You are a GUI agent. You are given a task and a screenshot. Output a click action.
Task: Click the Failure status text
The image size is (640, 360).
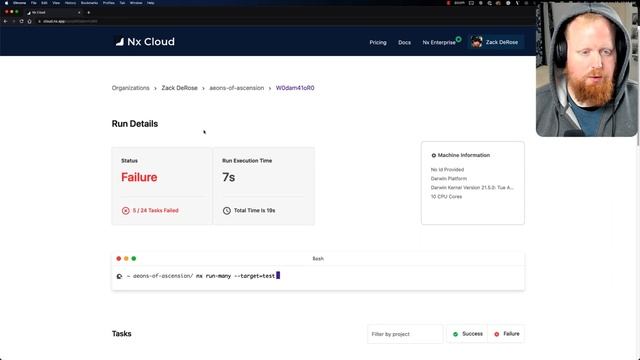tap(139, 177)
